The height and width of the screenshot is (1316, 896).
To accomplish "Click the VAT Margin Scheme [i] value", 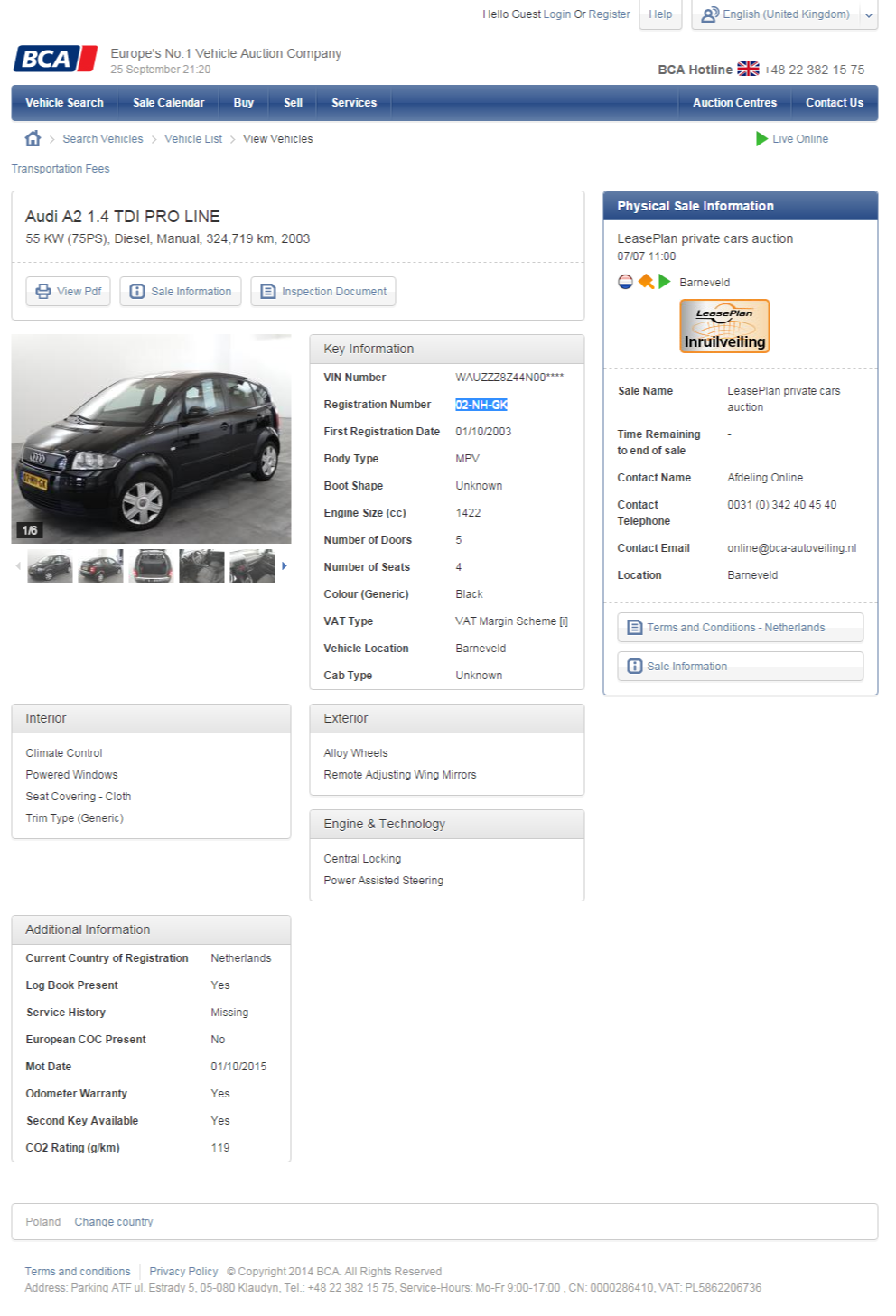I will 511,621.
